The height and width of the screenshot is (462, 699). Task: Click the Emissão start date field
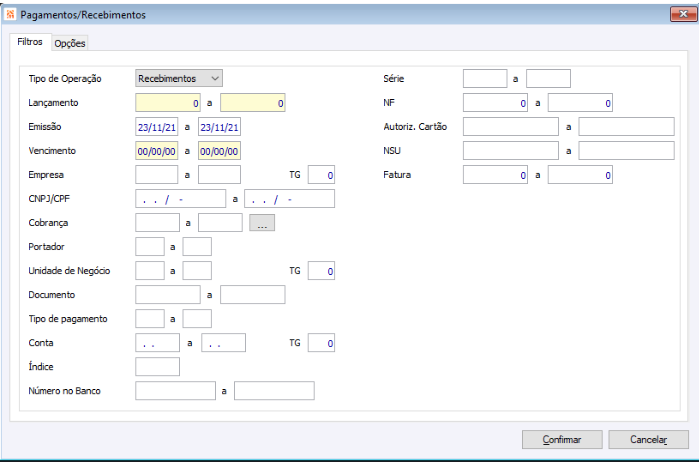(157, 127)
